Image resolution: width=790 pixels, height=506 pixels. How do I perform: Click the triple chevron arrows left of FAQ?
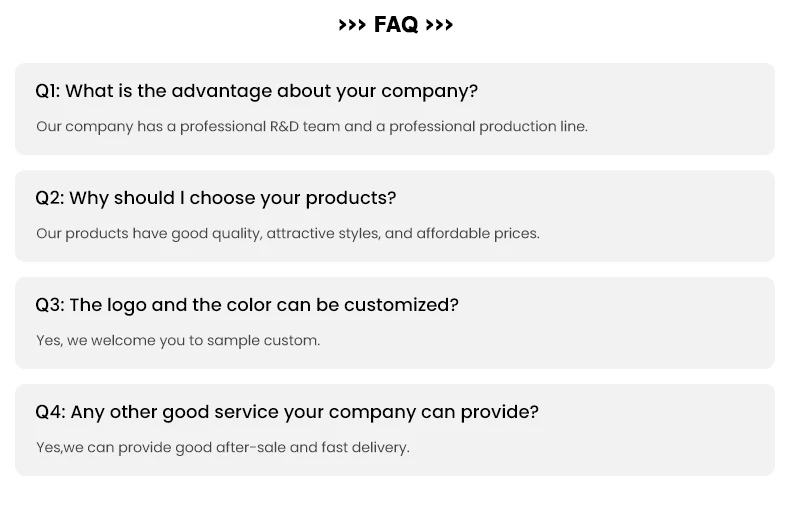point(352,25)
